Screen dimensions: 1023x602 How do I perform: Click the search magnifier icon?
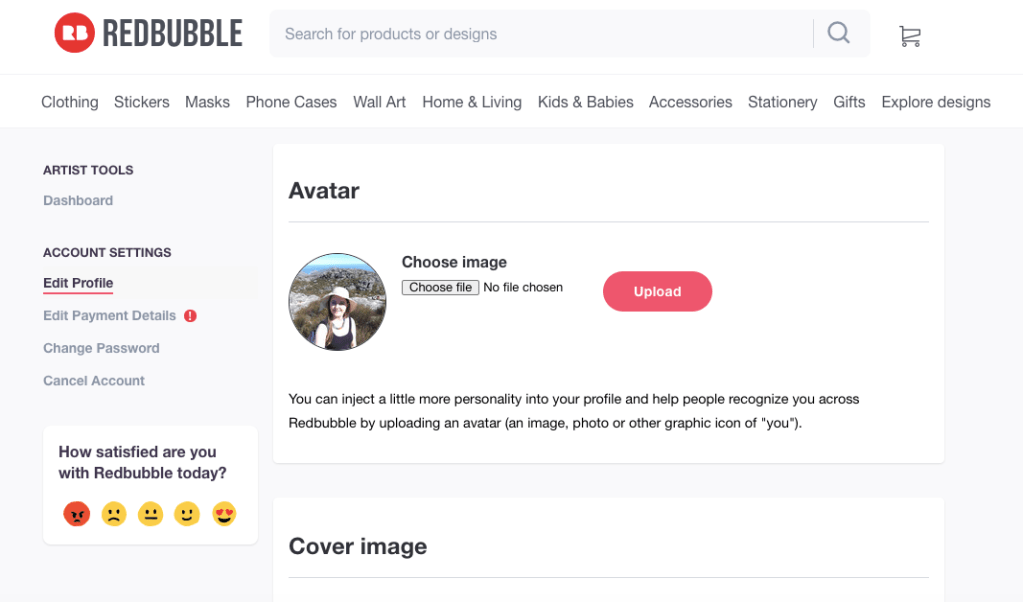point(839,33)
